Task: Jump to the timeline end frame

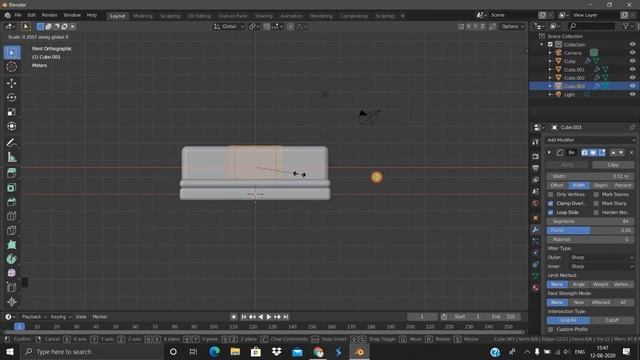Action: (x=286, y=317)
